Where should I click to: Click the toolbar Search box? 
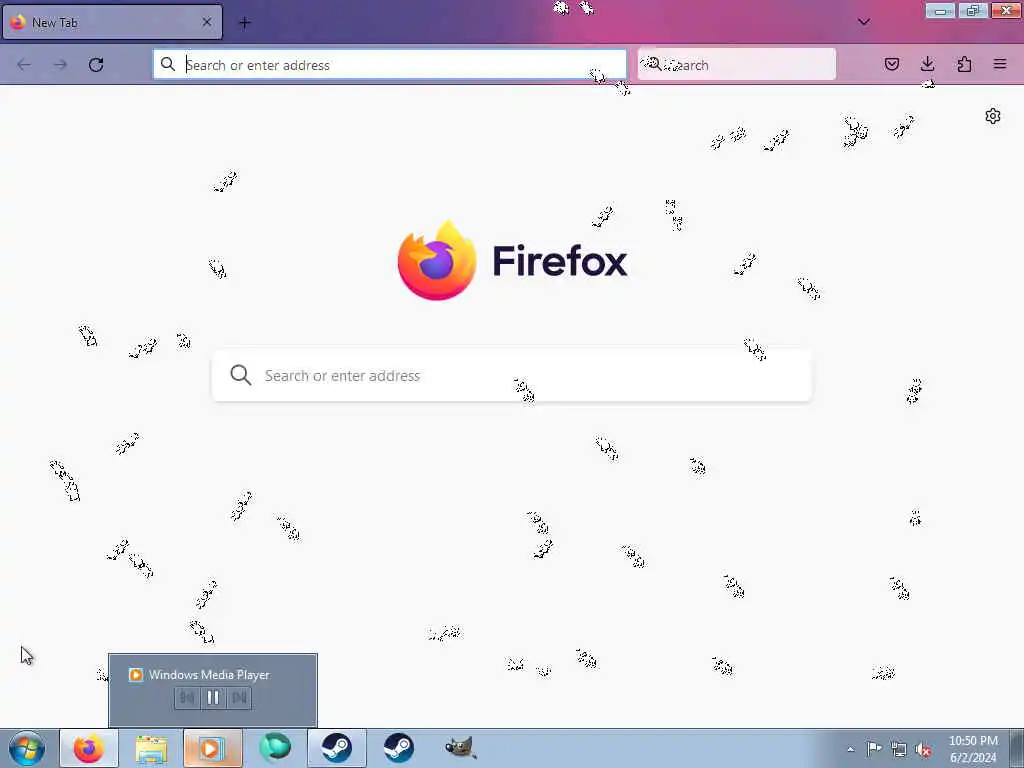pos(737,65)
